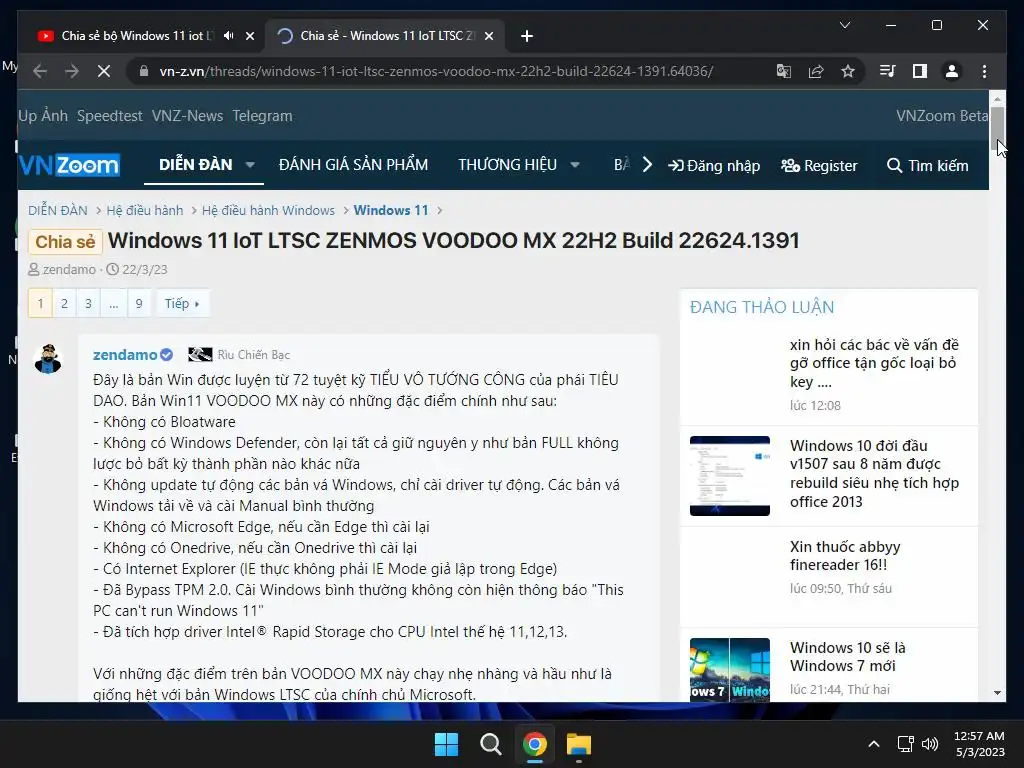
Task: Stop loading the page
Action: click(x=104, y=71)
